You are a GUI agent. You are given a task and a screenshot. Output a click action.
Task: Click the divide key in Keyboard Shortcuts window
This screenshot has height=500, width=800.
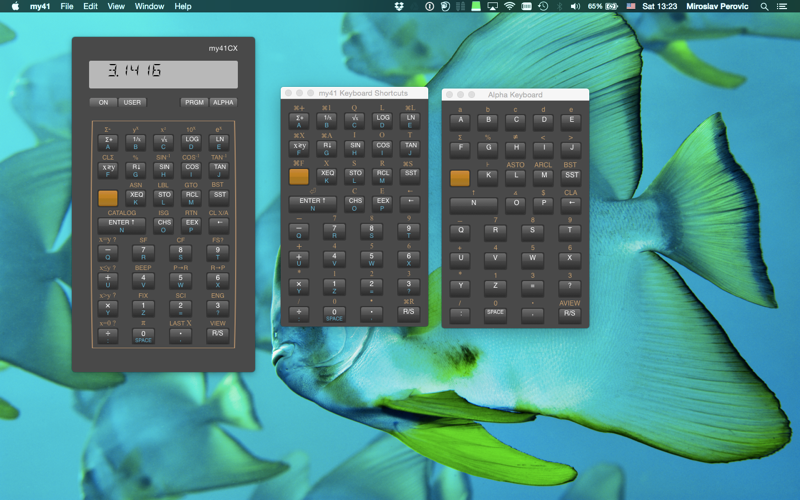point(298,315)
